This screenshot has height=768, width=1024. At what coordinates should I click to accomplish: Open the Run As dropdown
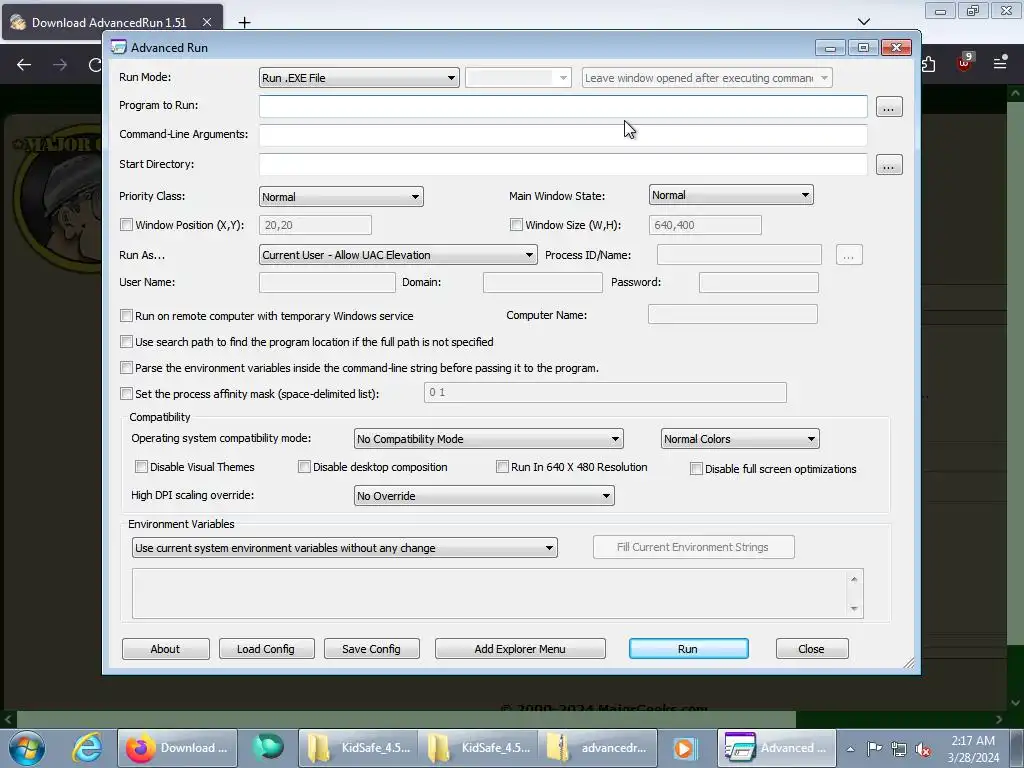coord(398,255)
